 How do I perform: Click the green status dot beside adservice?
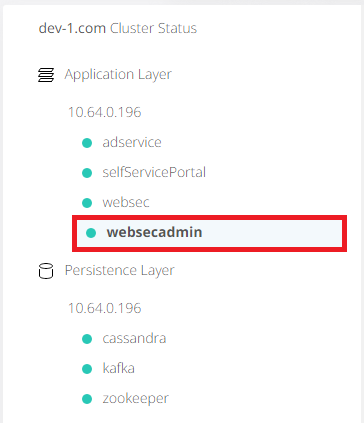pos(87,143)
